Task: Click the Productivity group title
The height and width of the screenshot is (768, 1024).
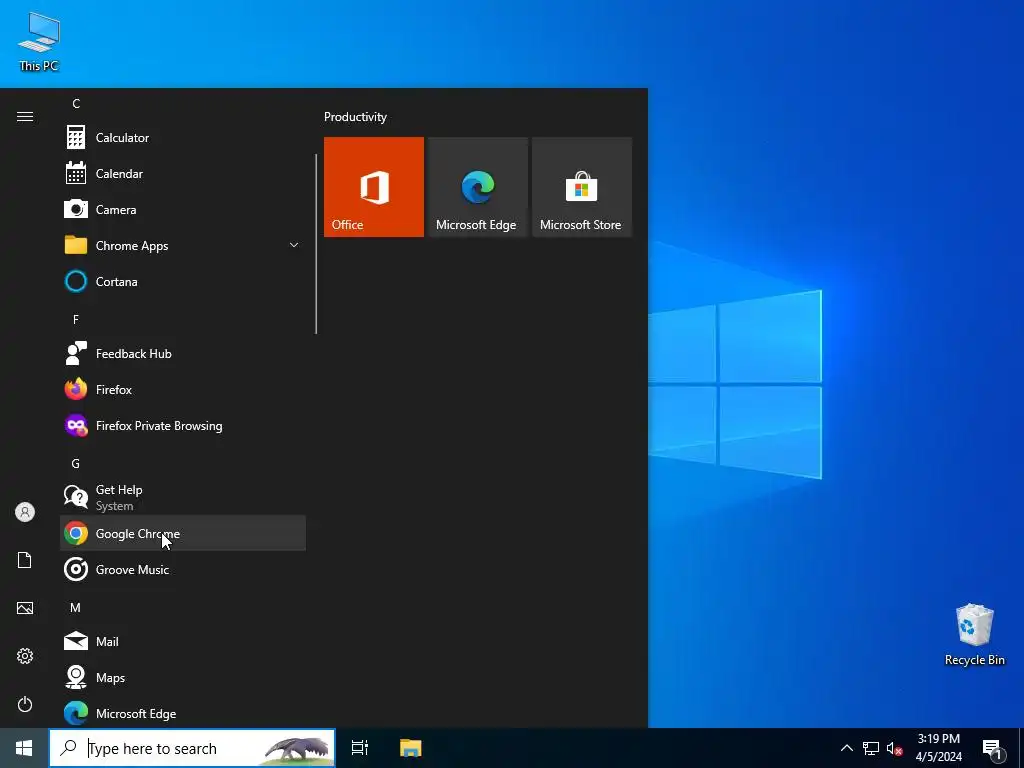Action: [x=355, y=117]
